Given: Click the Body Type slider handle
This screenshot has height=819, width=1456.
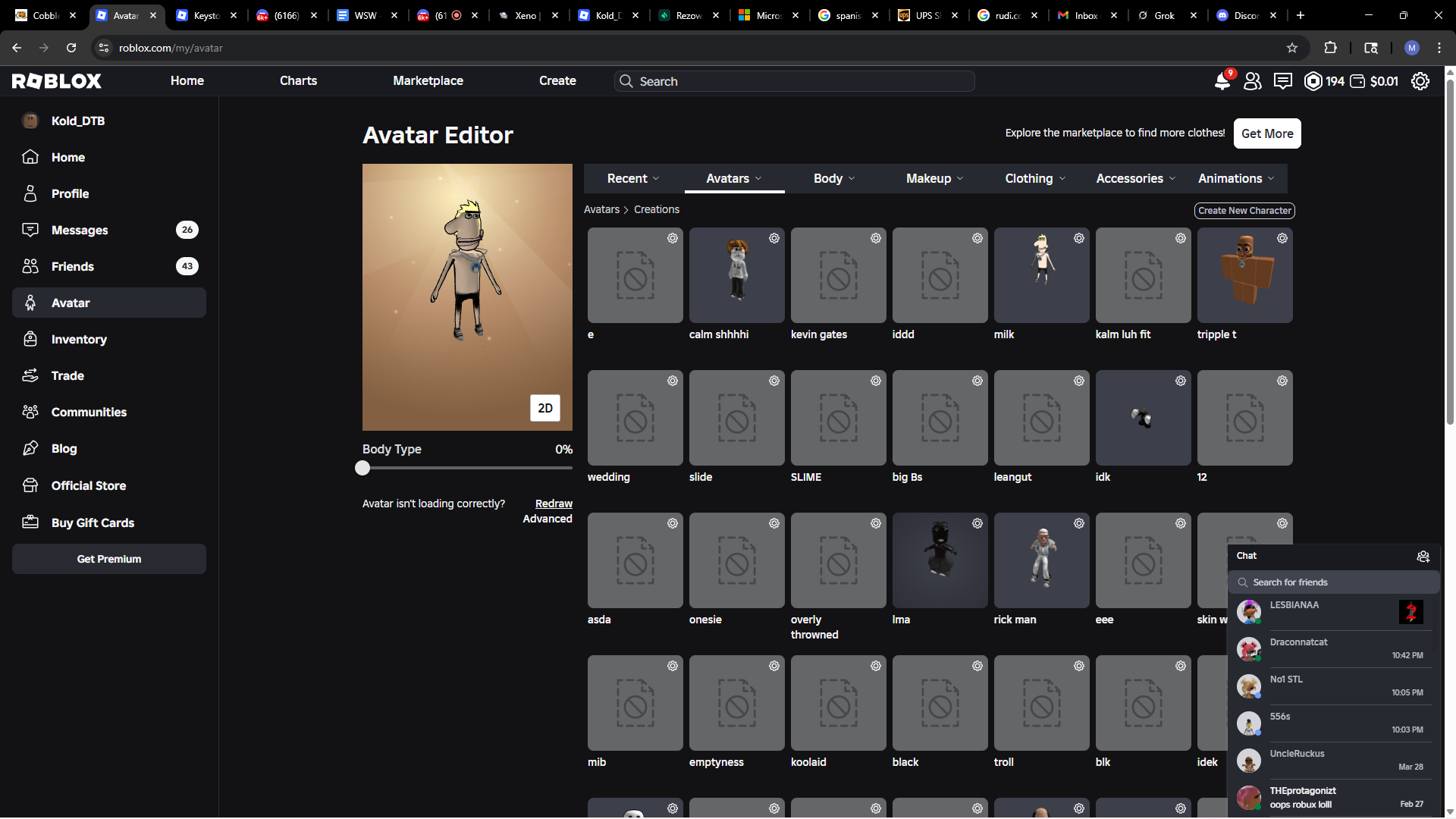Looking at the screenshot, I should [x=362, y=468].
